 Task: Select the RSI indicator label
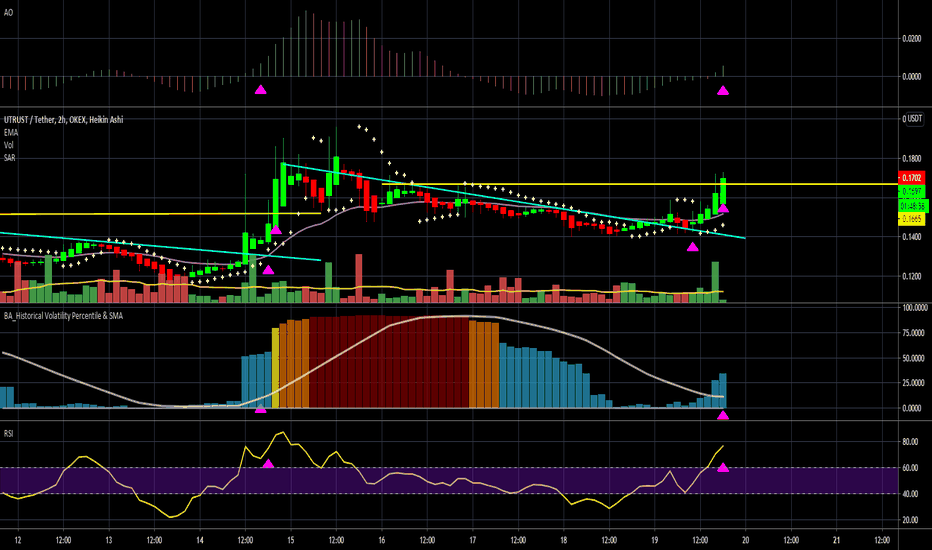pyautogui.click(x=8, y=433)
